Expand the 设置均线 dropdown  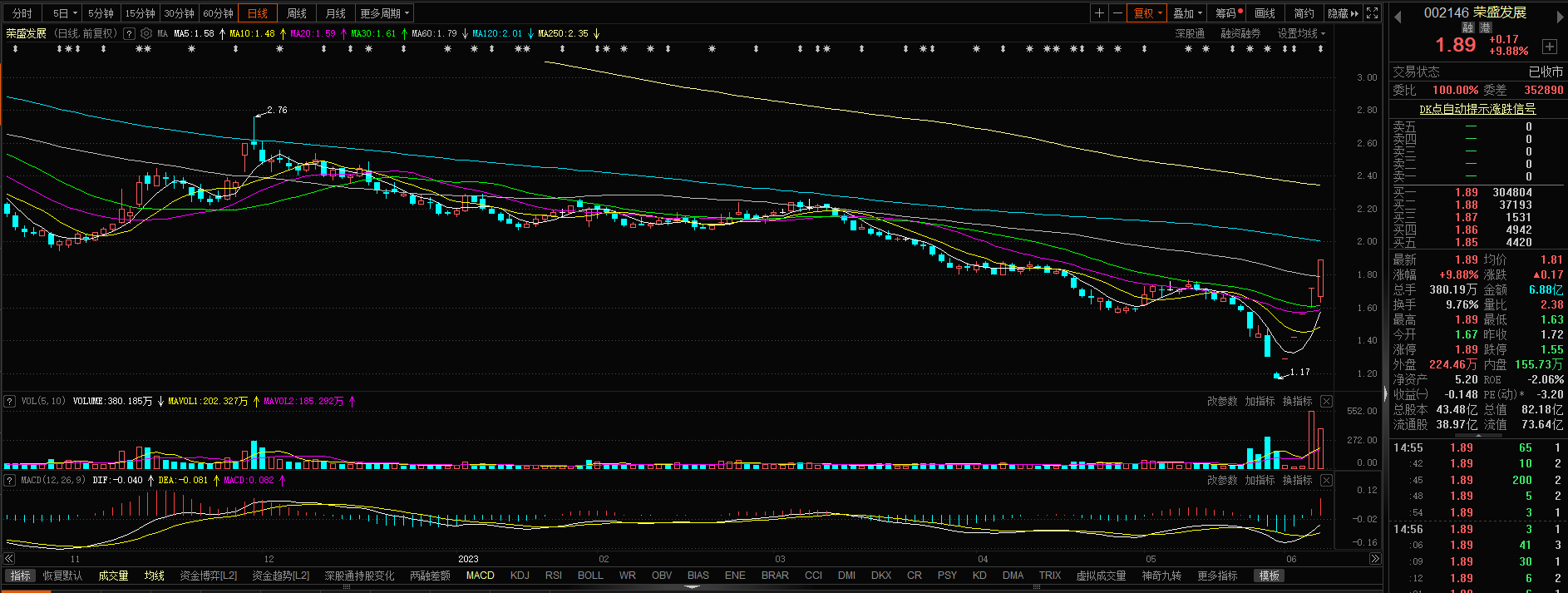tap(1301, 34)
